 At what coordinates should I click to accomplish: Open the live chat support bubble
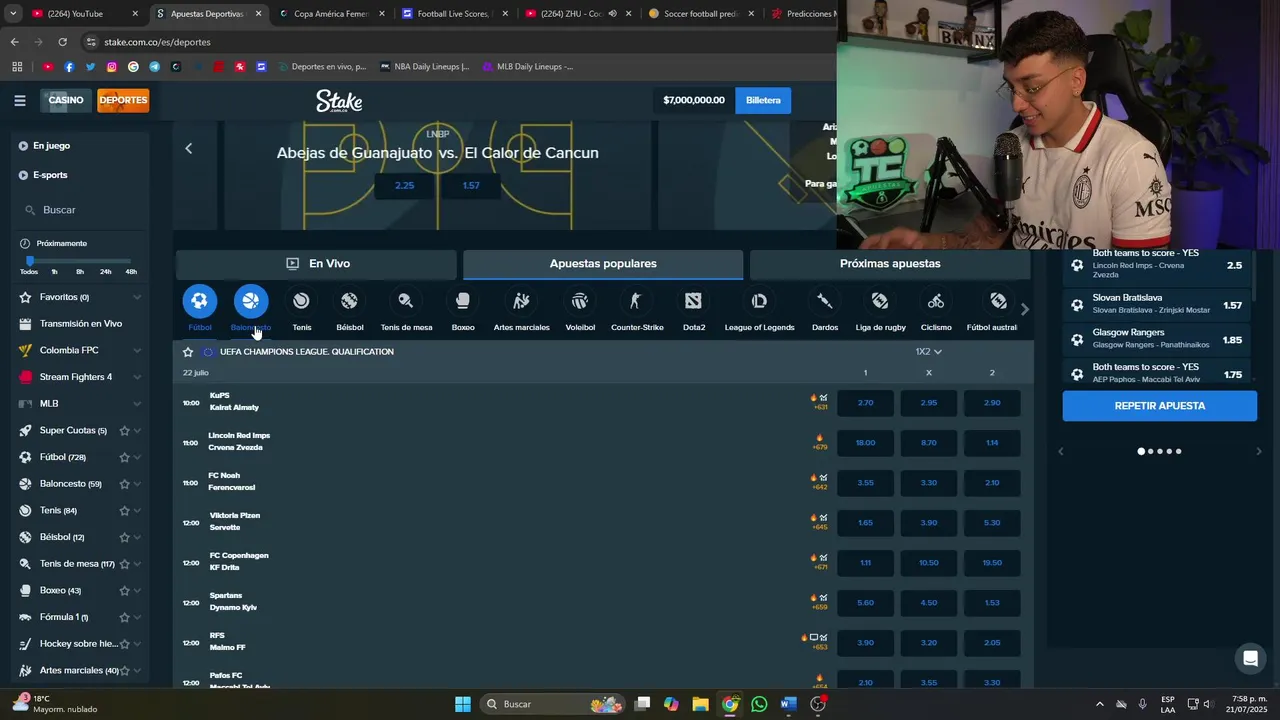pos(1250,658)
